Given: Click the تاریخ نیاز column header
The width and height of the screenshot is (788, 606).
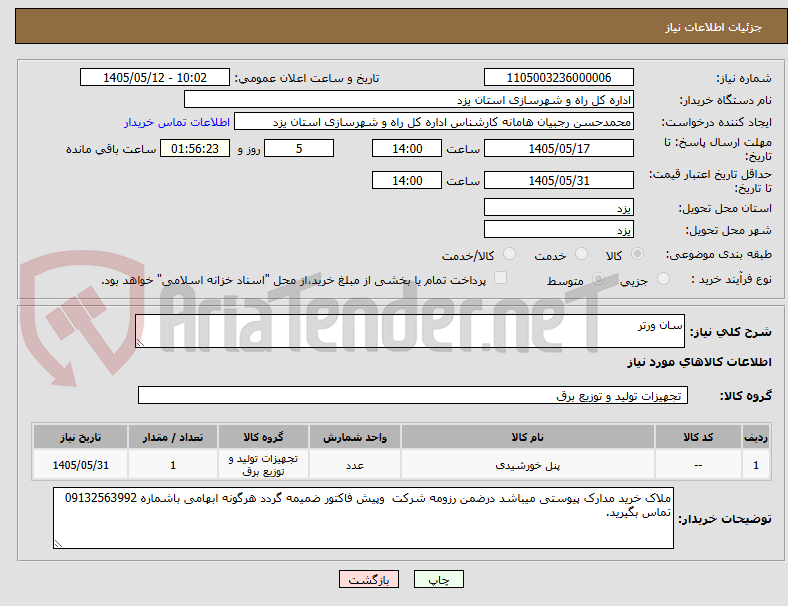Looking at the screenshot, I should 80,437.
